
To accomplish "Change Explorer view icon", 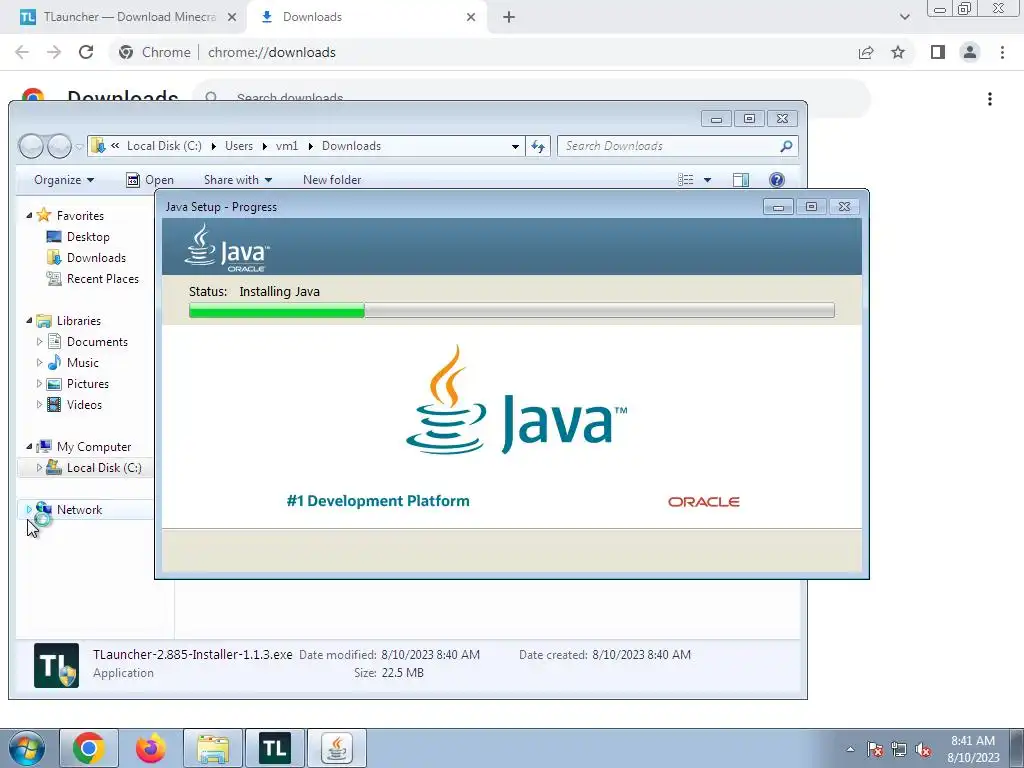I will [686, 180].
